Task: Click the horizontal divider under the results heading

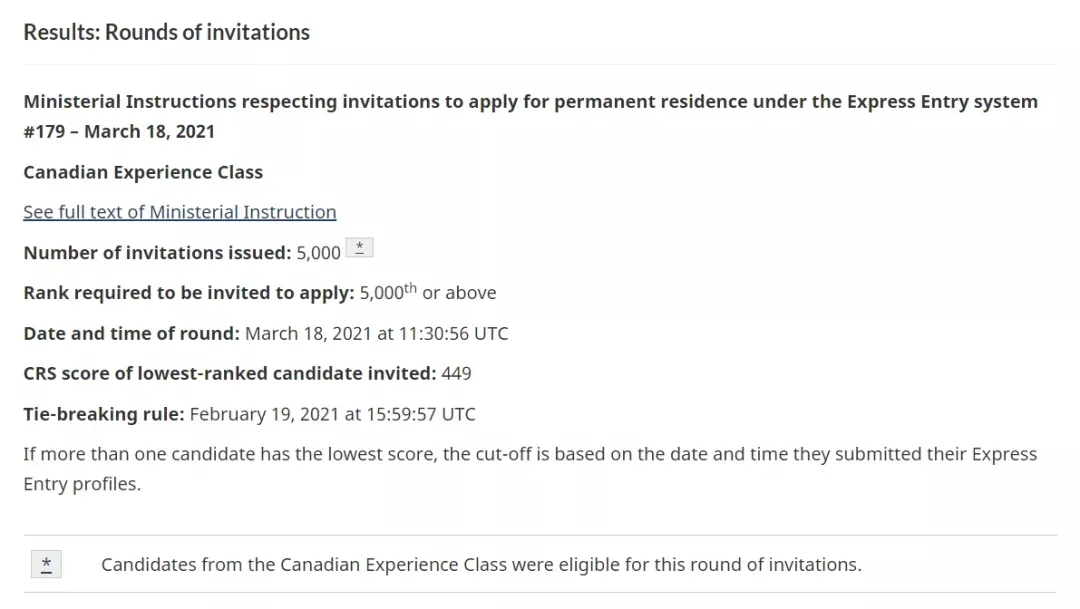Action: (540, 64)
